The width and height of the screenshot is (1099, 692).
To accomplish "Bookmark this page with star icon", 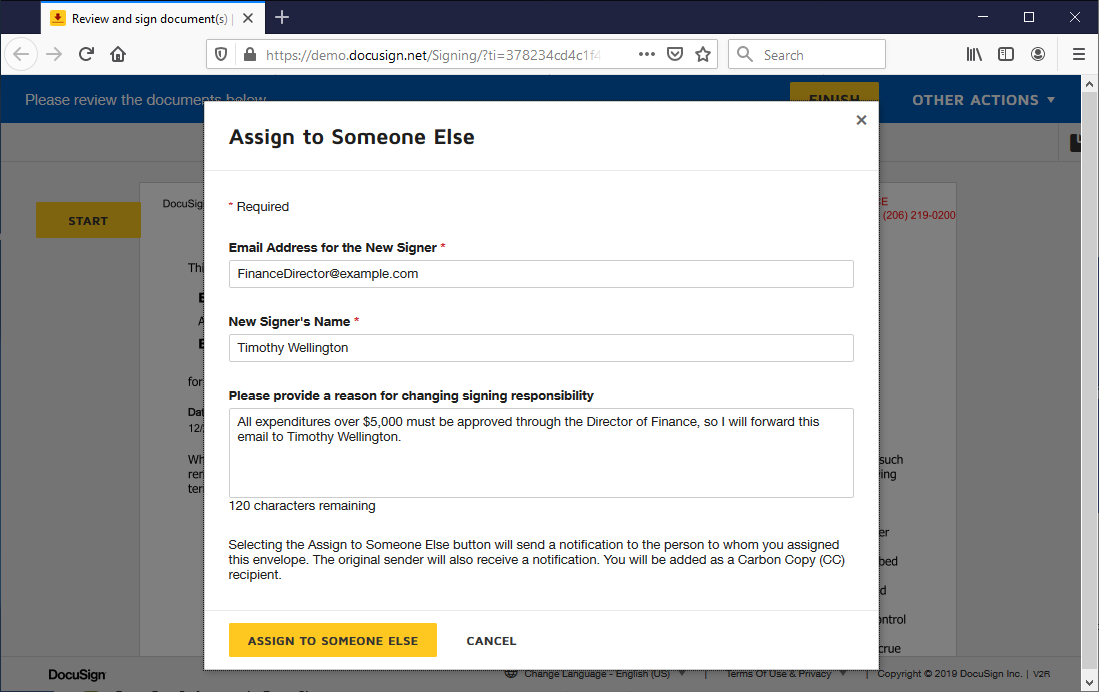I will coord(702,54).
